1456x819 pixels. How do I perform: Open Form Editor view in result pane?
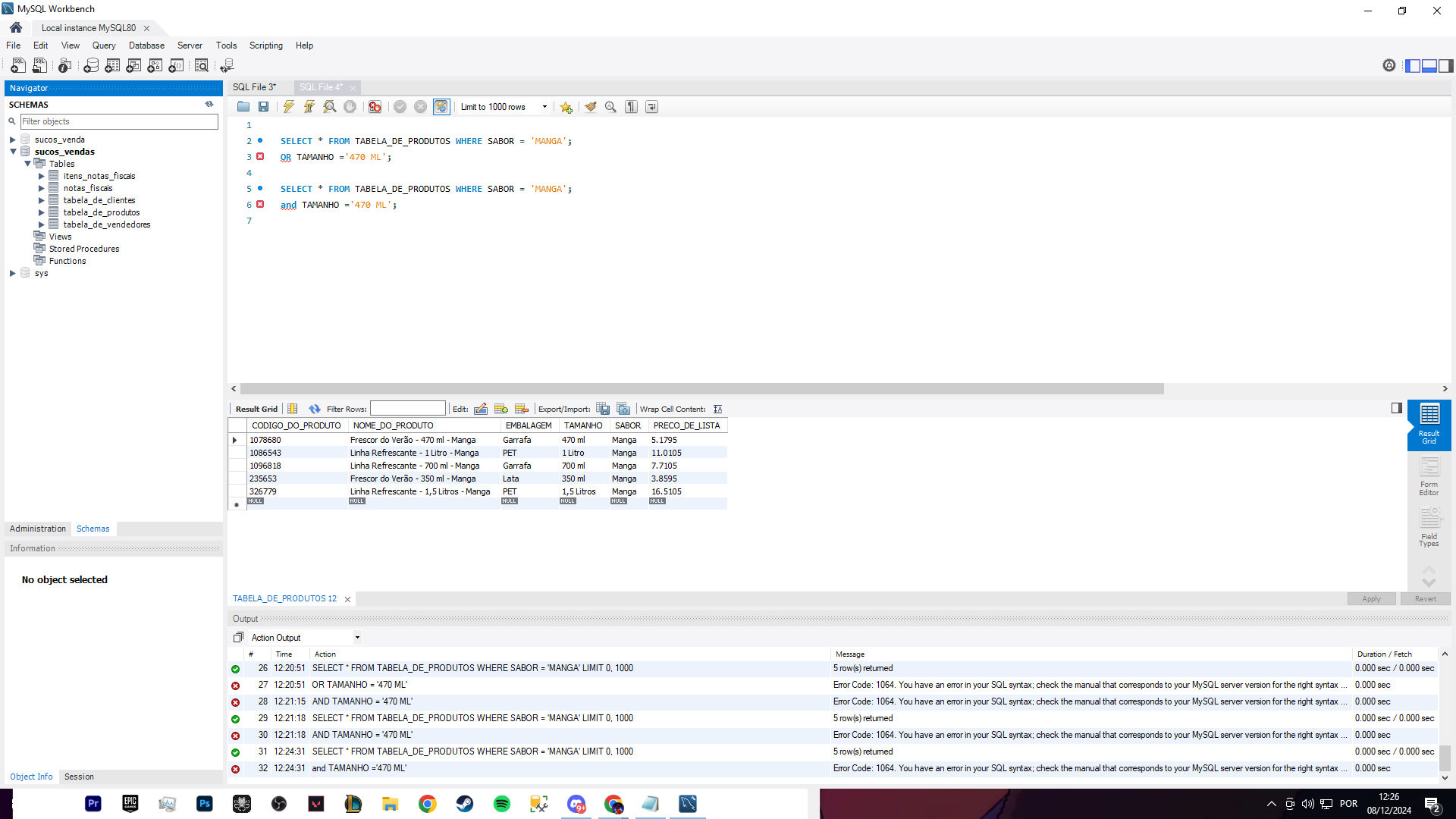pos(1429,477)
